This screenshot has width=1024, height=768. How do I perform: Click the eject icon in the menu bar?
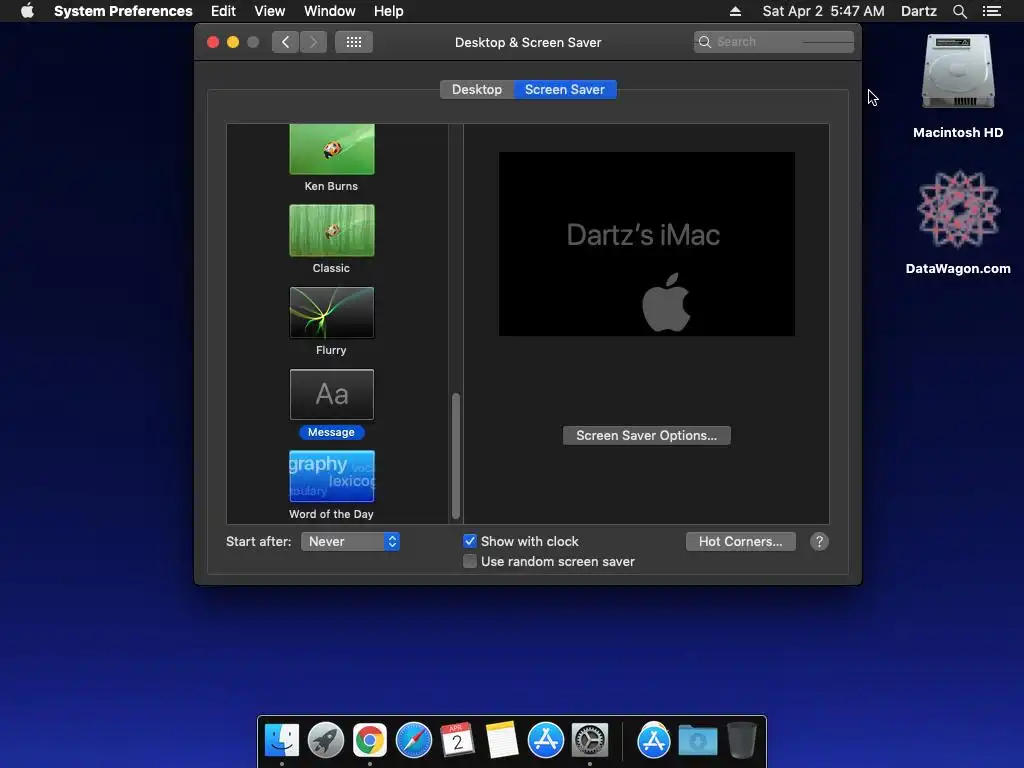735,11
